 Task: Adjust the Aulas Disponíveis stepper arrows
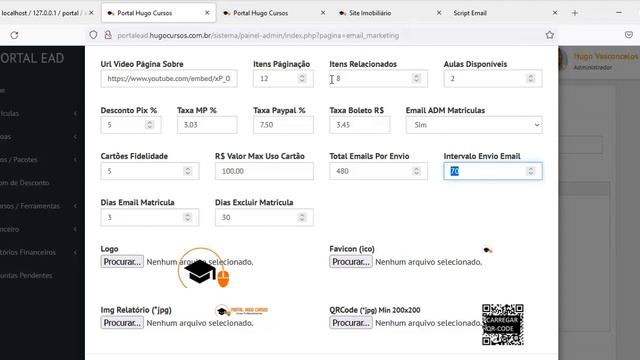(x=531, y=78)
